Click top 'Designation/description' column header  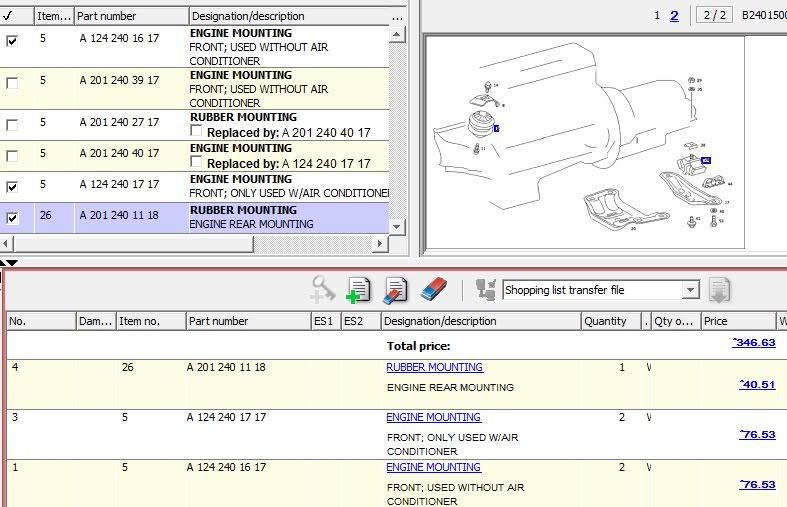coord(290,16)
